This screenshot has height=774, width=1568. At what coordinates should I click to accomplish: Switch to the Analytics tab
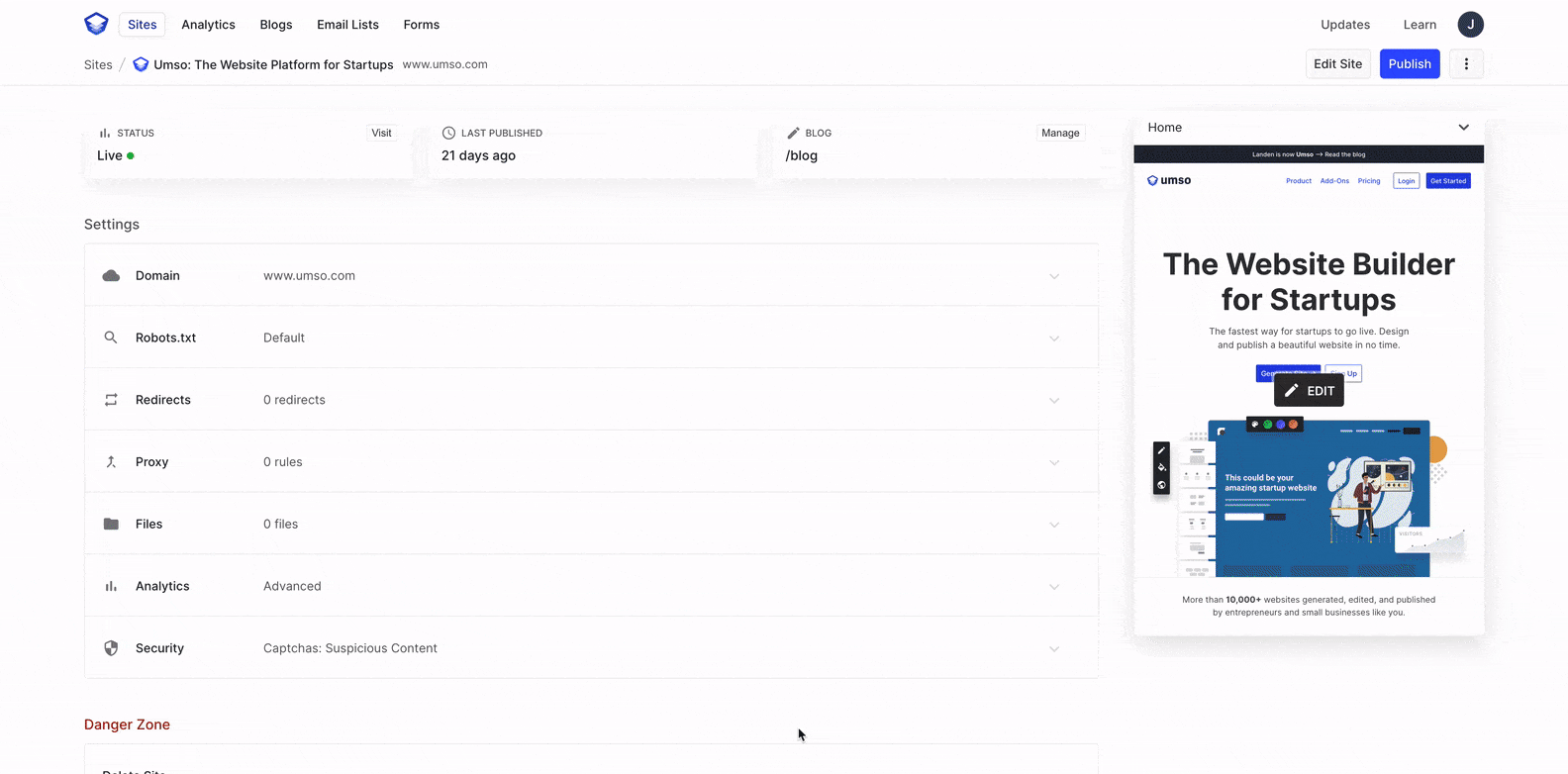(208, 25)
